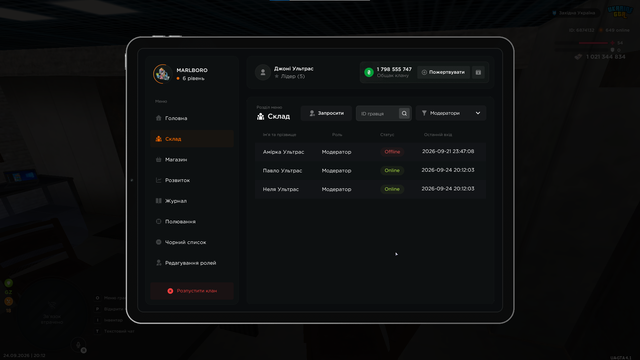Click the MARLBORO clan logo
Viewport: 640px width, 360px height.
(x=162, y=74)
